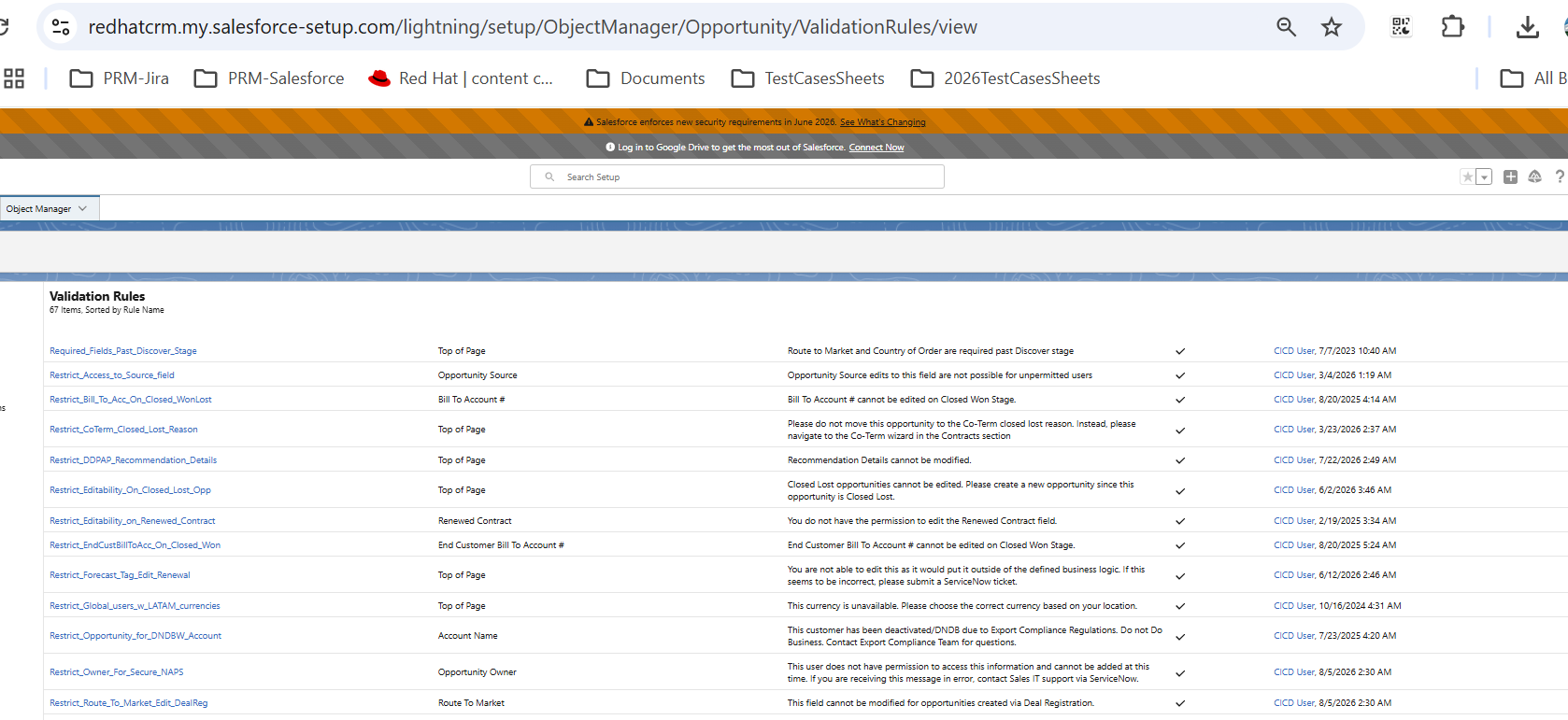Open the Chrome apps grid icon
The width and height of the screenshot is (1568, 720).
pos(14,78)
